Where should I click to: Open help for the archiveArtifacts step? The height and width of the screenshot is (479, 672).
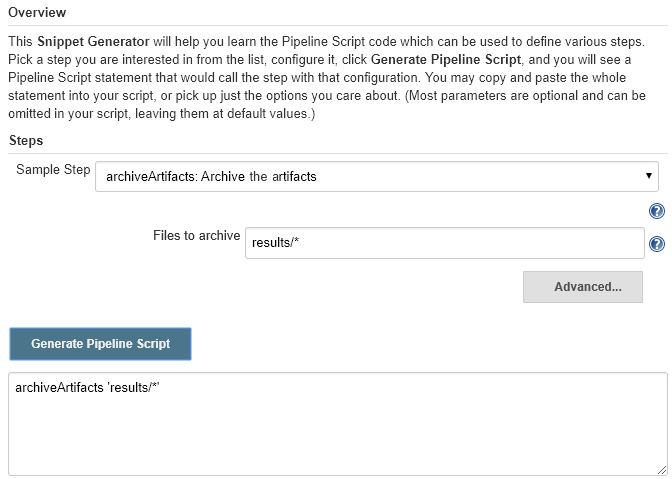point(657,211)
